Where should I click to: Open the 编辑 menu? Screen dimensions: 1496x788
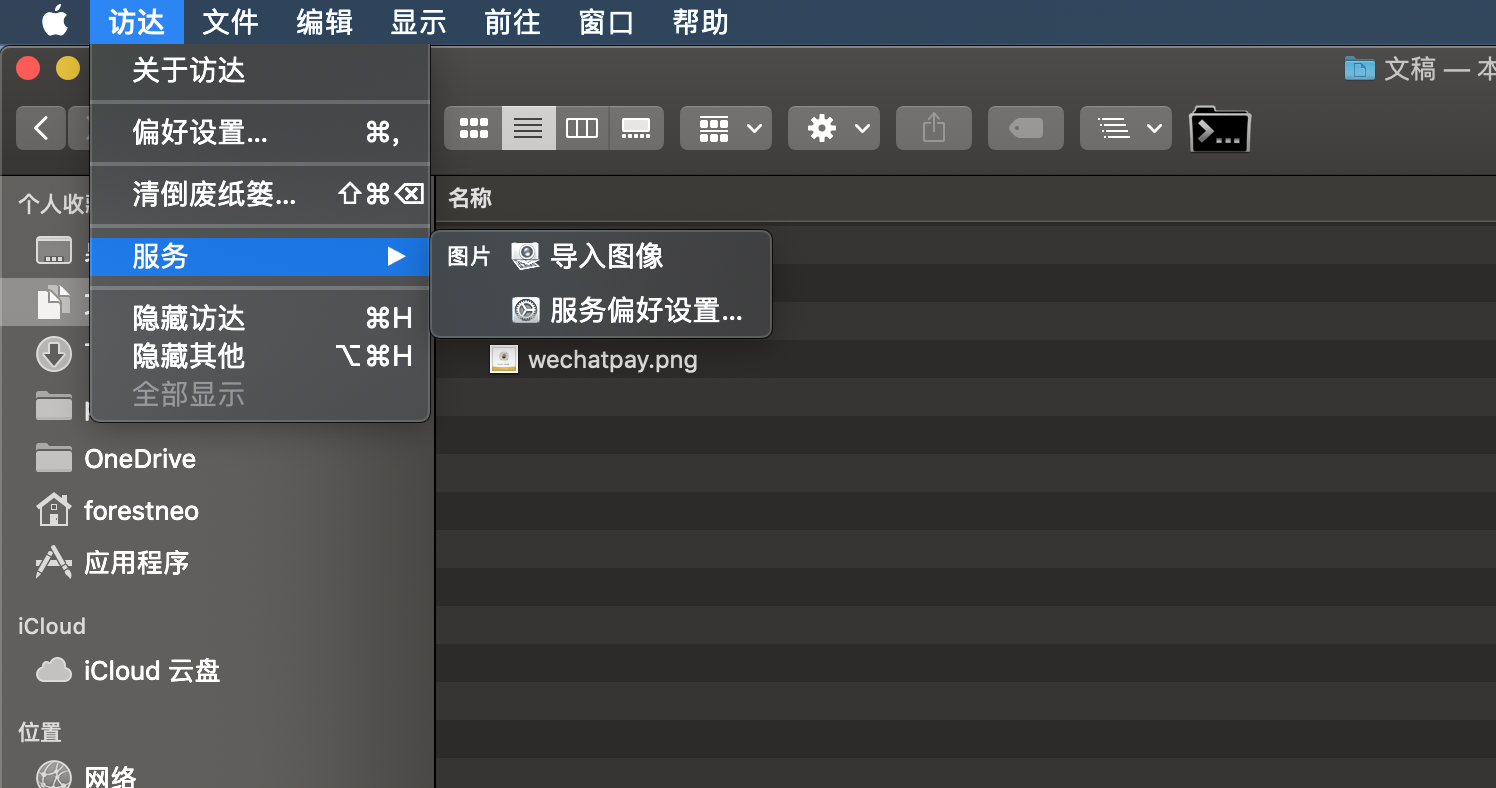point(324,21)
